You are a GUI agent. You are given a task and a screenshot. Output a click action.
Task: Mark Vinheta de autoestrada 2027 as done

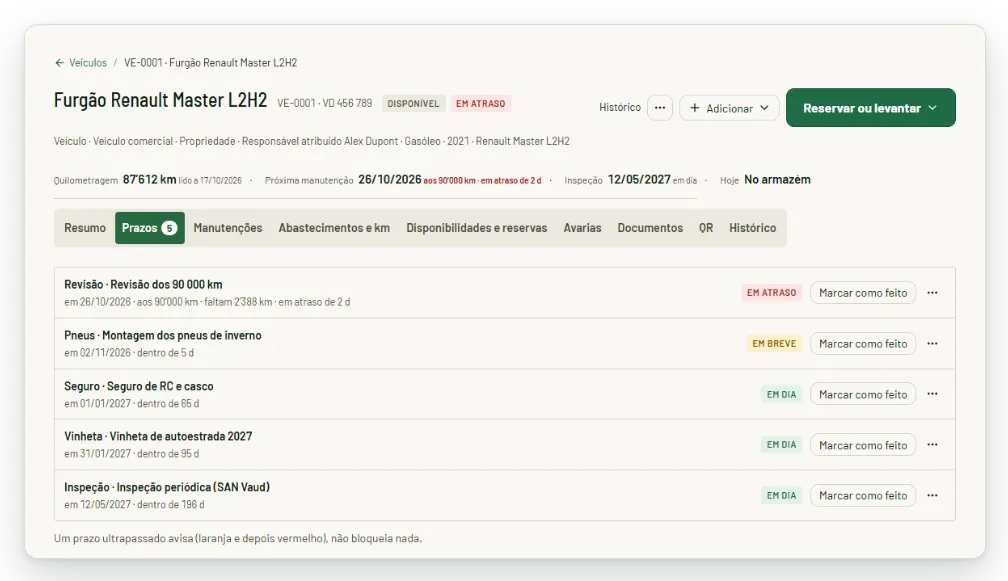tap(863, 445)
